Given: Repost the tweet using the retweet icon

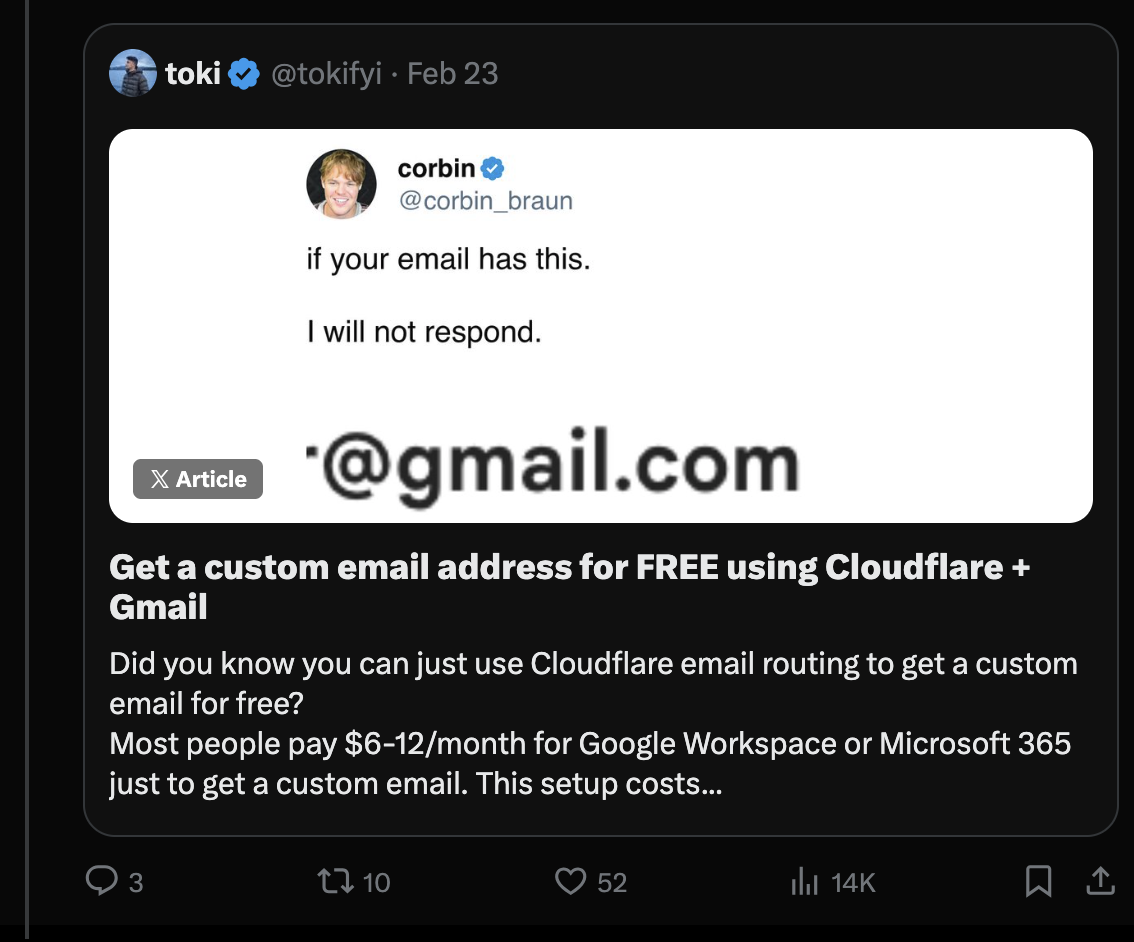Looking at the screenshot, I should [x=331, y=881].
